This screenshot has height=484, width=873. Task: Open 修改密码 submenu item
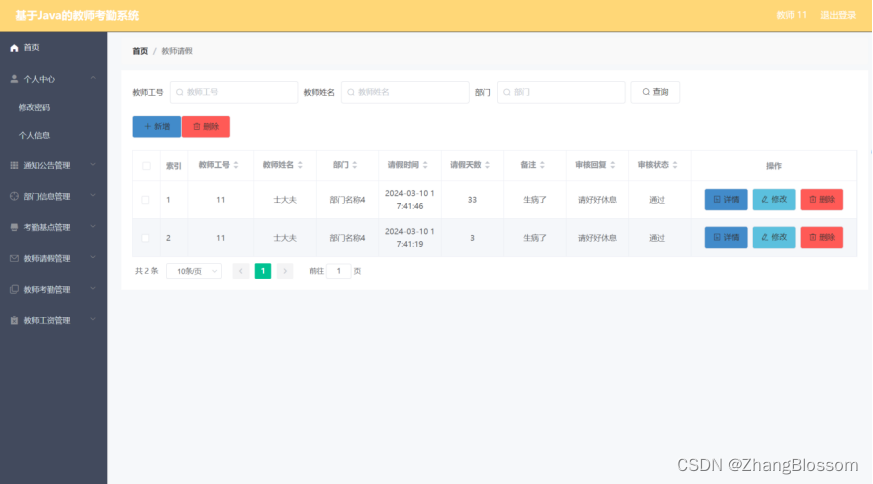(35, 107)
